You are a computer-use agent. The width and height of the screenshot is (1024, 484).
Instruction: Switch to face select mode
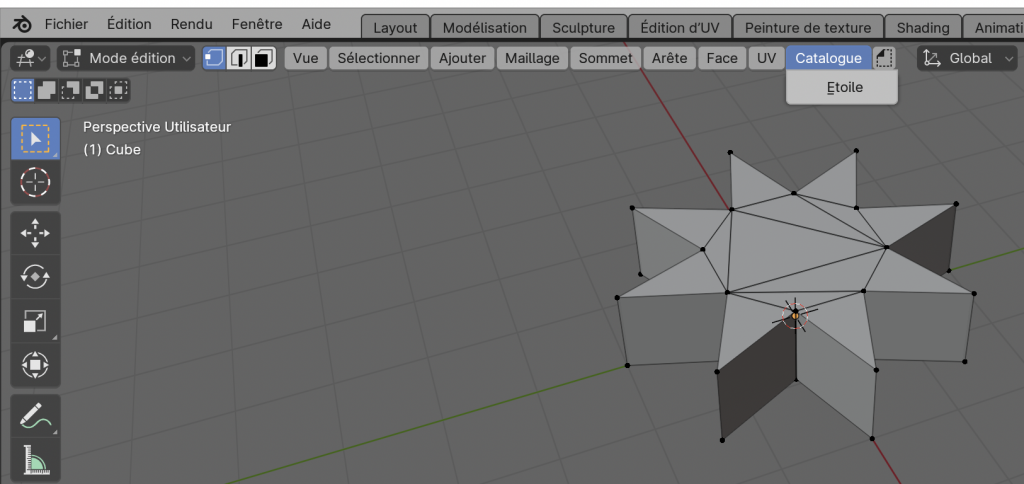pyautogui.click(x=263, y=58)
